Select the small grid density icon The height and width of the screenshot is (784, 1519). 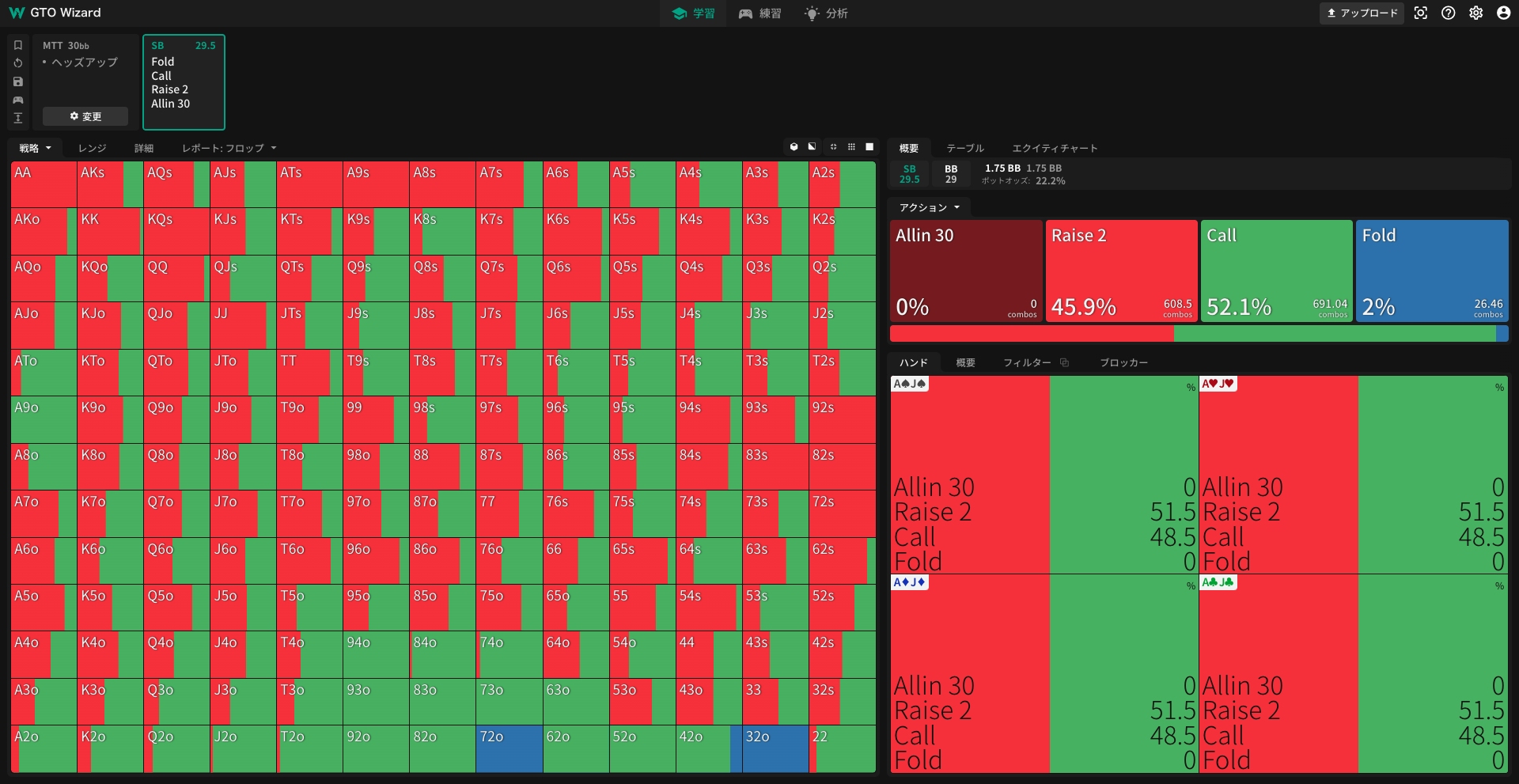click(833, 146)
